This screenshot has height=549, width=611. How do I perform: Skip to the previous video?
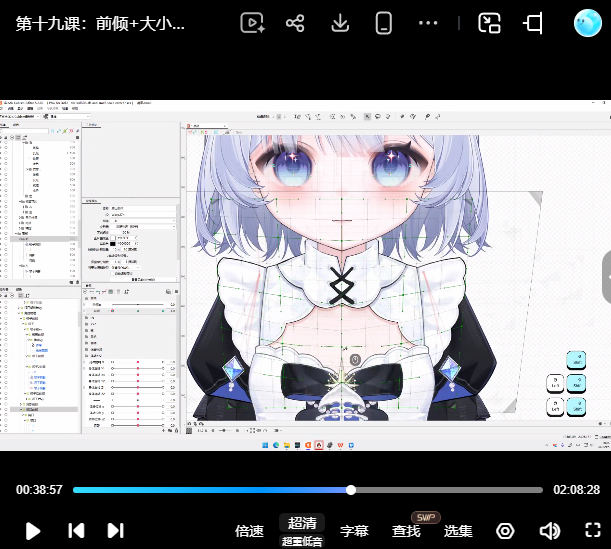76,530
